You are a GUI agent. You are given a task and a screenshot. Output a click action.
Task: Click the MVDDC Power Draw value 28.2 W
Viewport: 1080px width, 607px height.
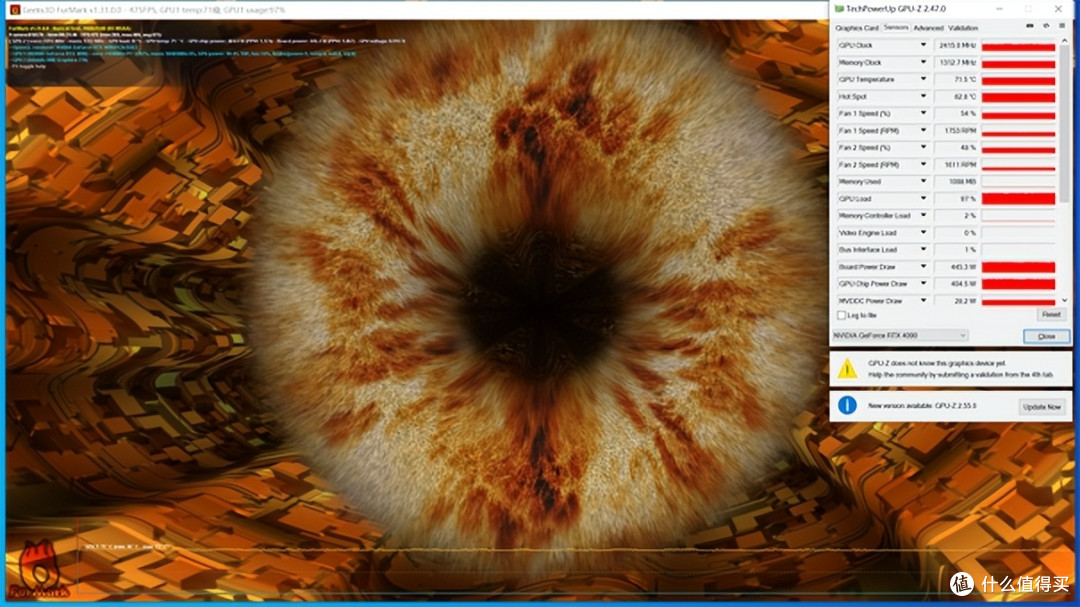[964, 301]
